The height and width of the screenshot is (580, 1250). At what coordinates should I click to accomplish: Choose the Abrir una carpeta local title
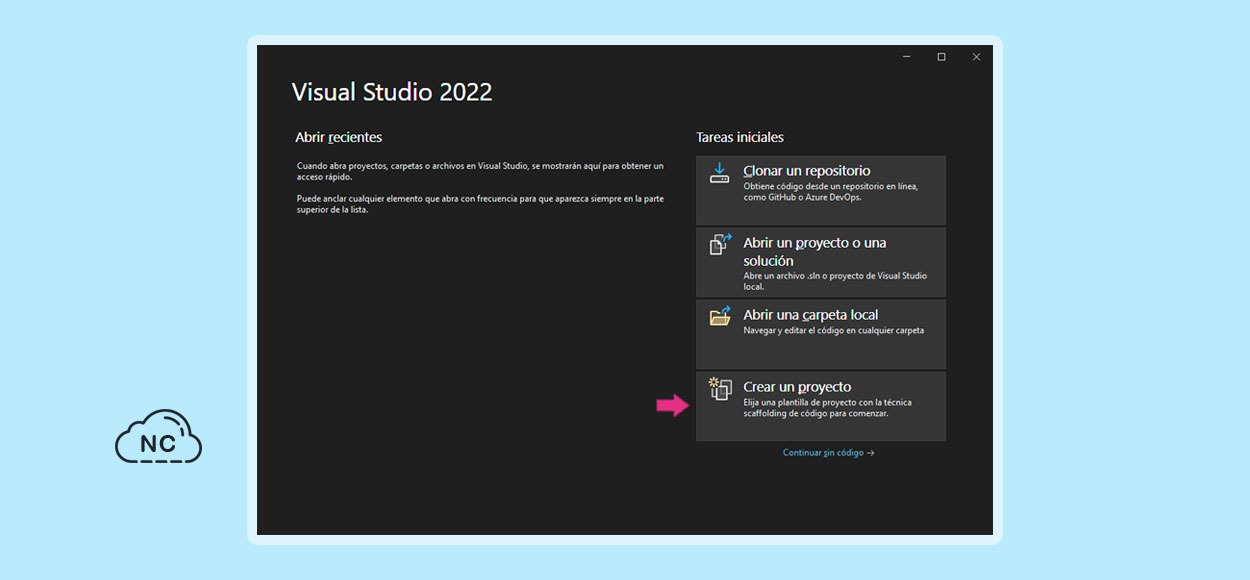click(x=811, y=315)
